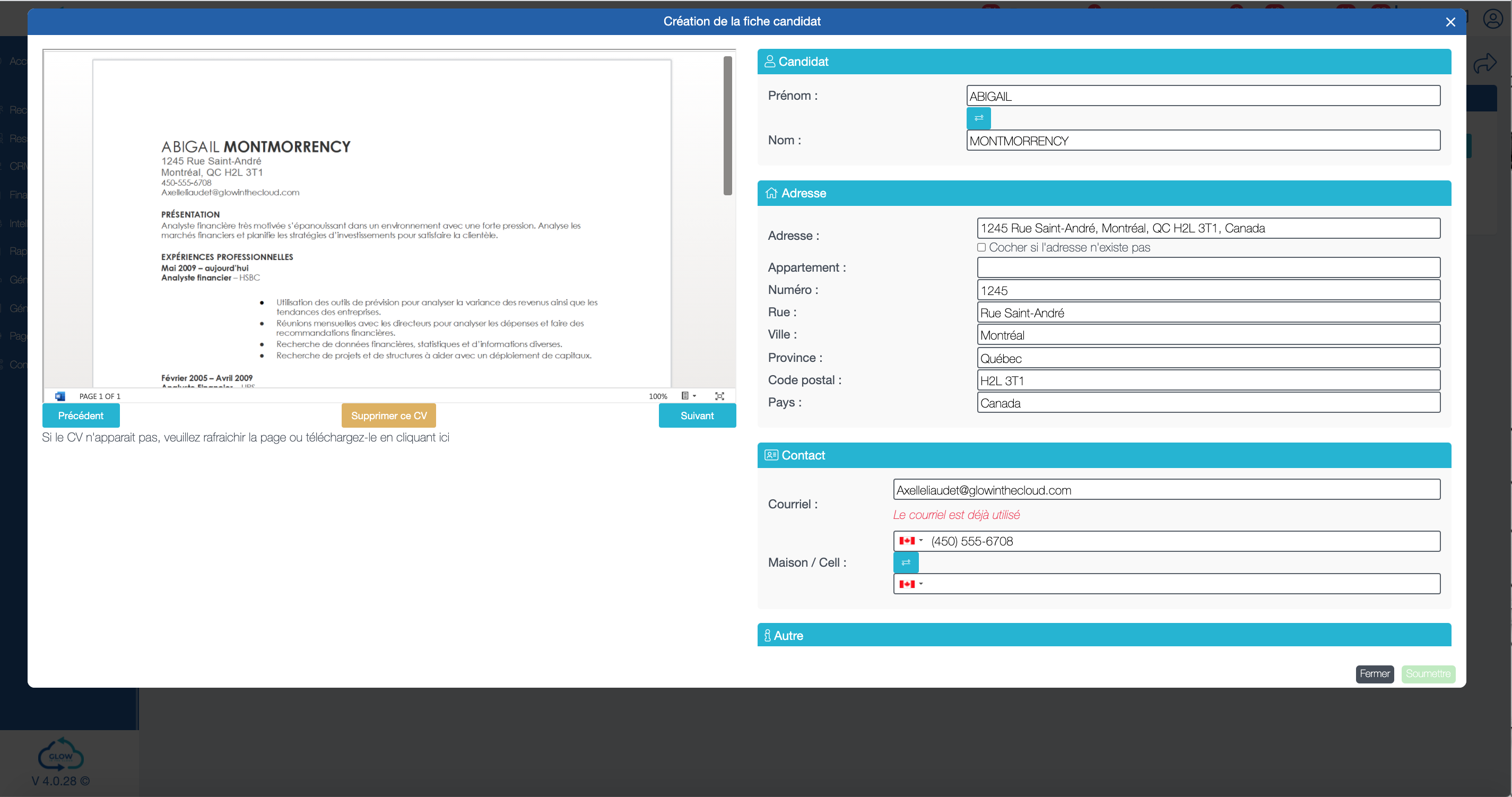Edit the Province field Québec

1209,358
